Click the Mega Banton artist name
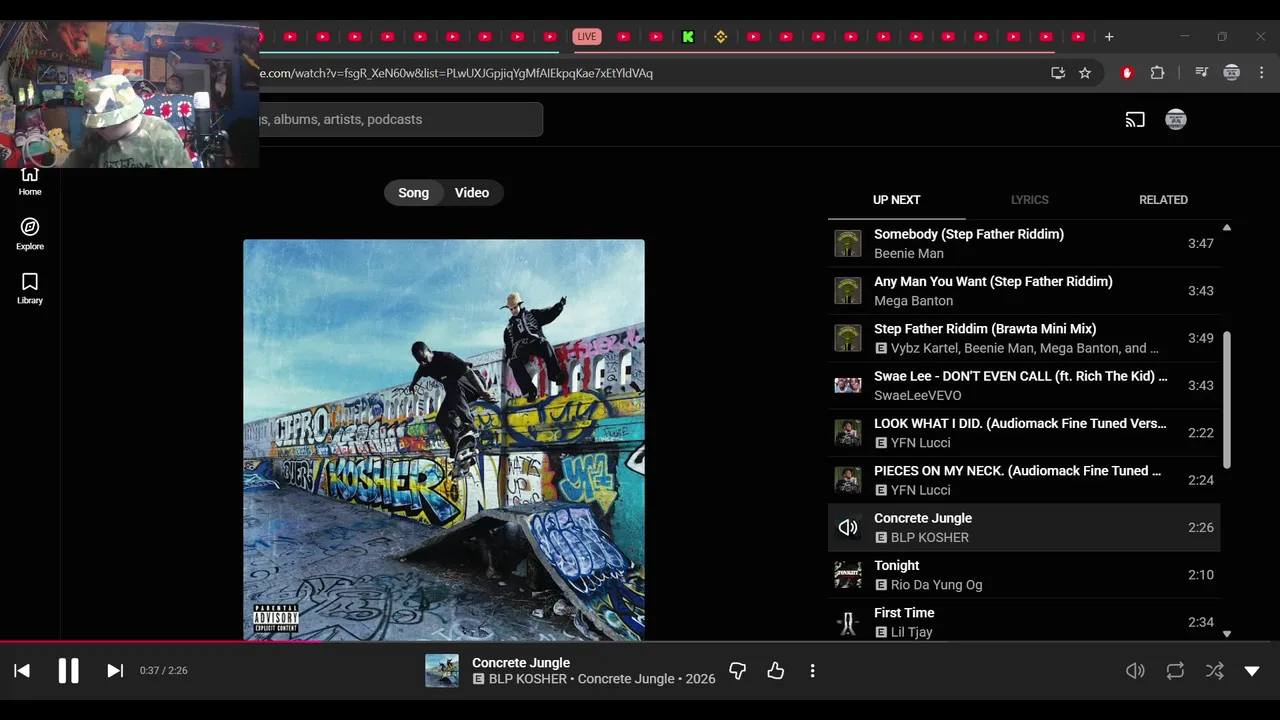 tap(913, 301)
